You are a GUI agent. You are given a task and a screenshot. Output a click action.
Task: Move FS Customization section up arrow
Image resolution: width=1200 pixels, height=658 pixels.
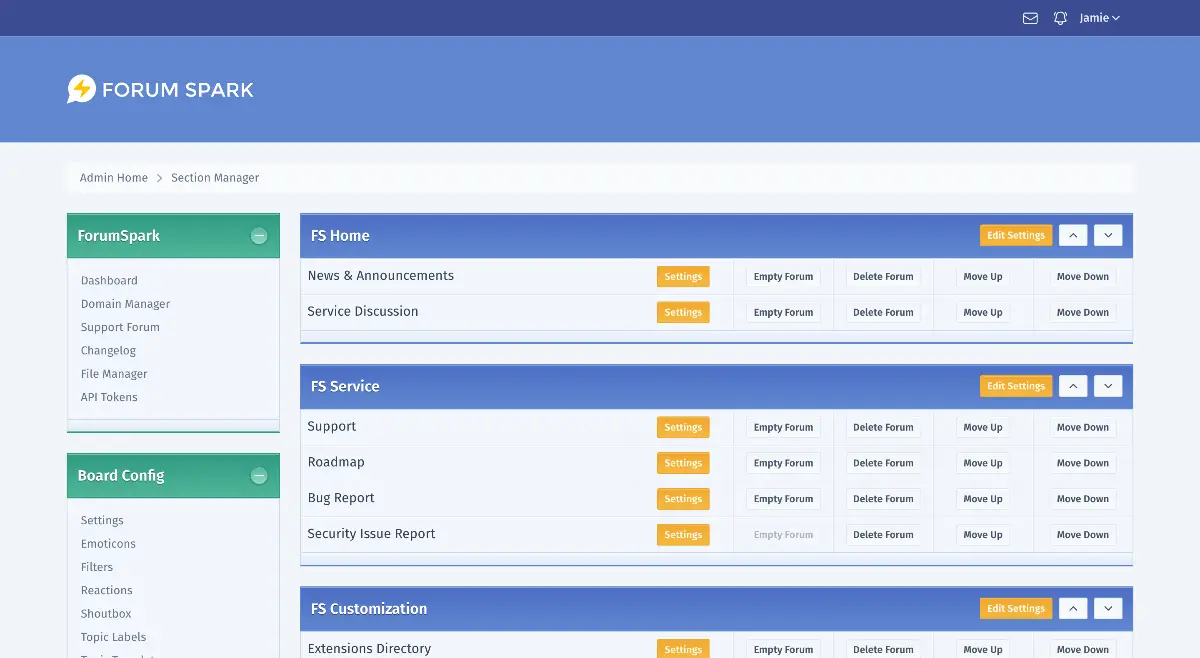1072,609
